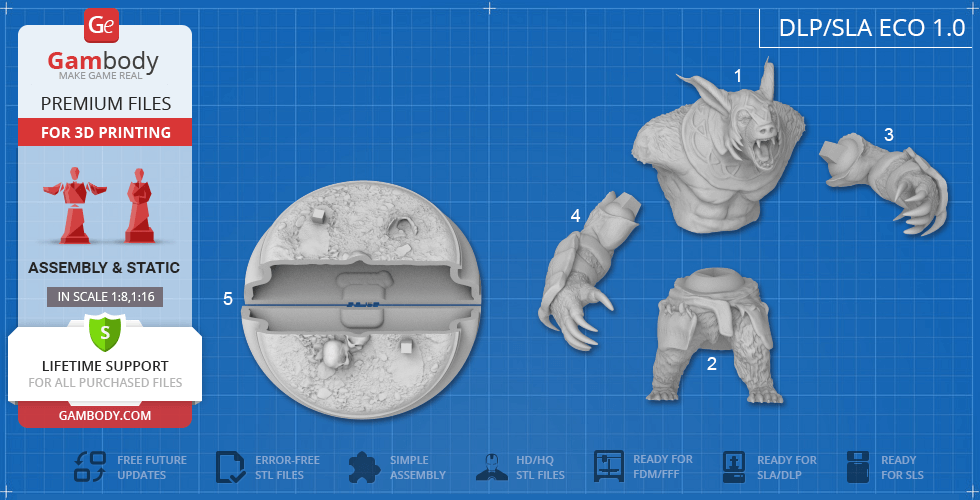Select the split round base part 5
Viewport: 980px width, 500px height.
click(x=360, y=301)
